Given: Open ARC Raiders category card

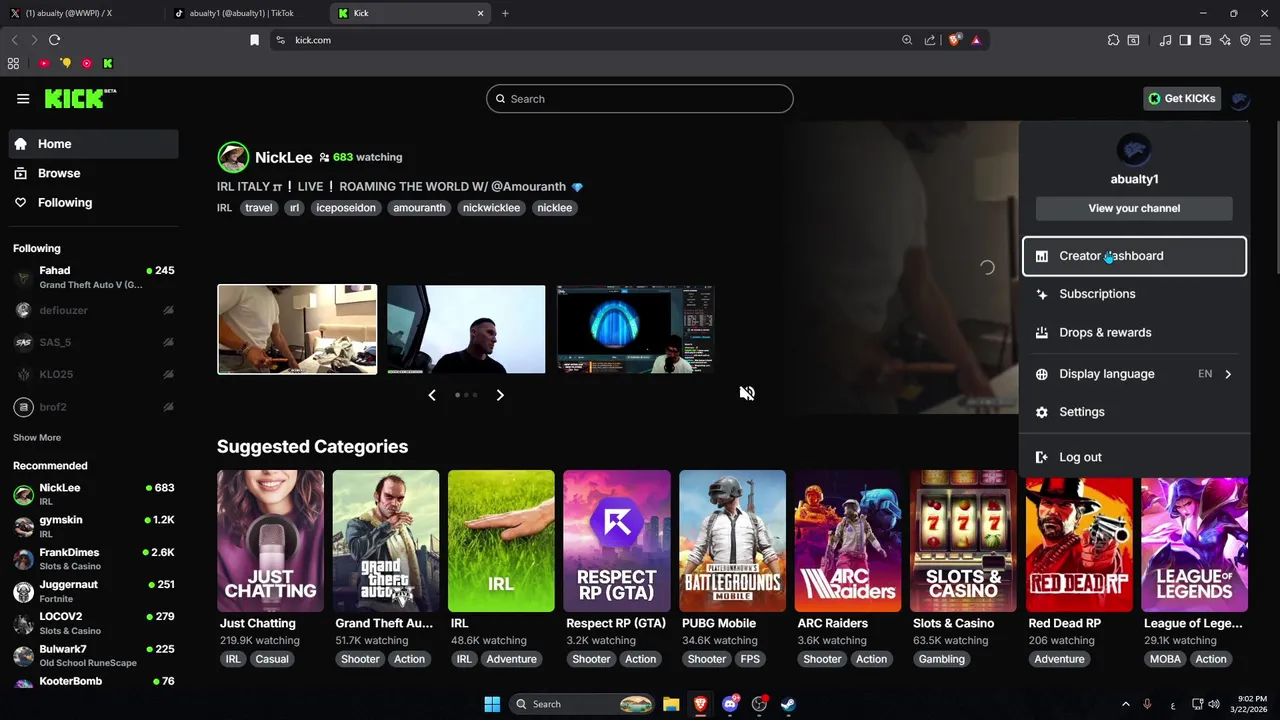Looking at the screenshot, I should click(x=848, y=541).
